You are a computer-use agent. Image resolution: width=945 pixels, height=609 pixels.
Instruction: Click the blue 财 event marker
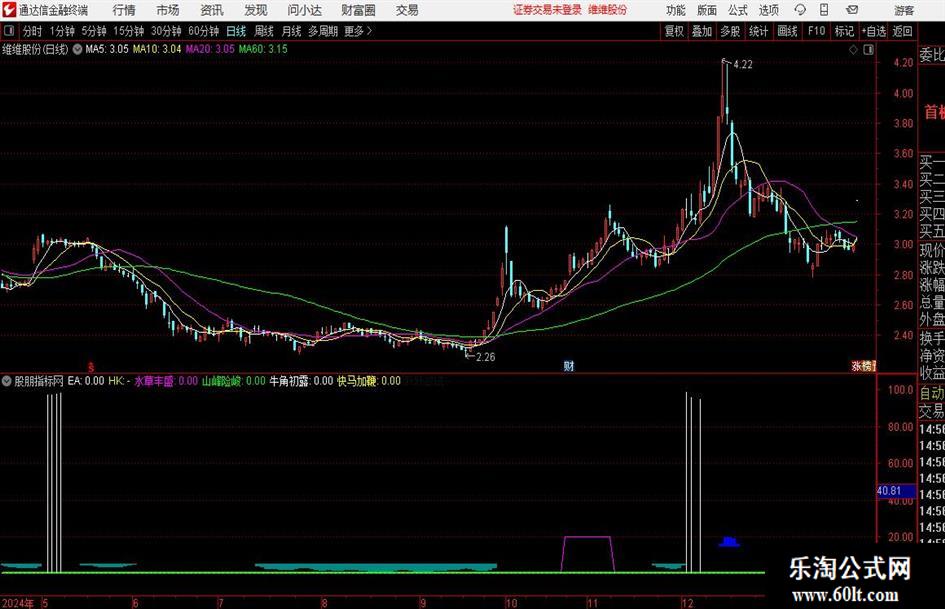[569, 365]
